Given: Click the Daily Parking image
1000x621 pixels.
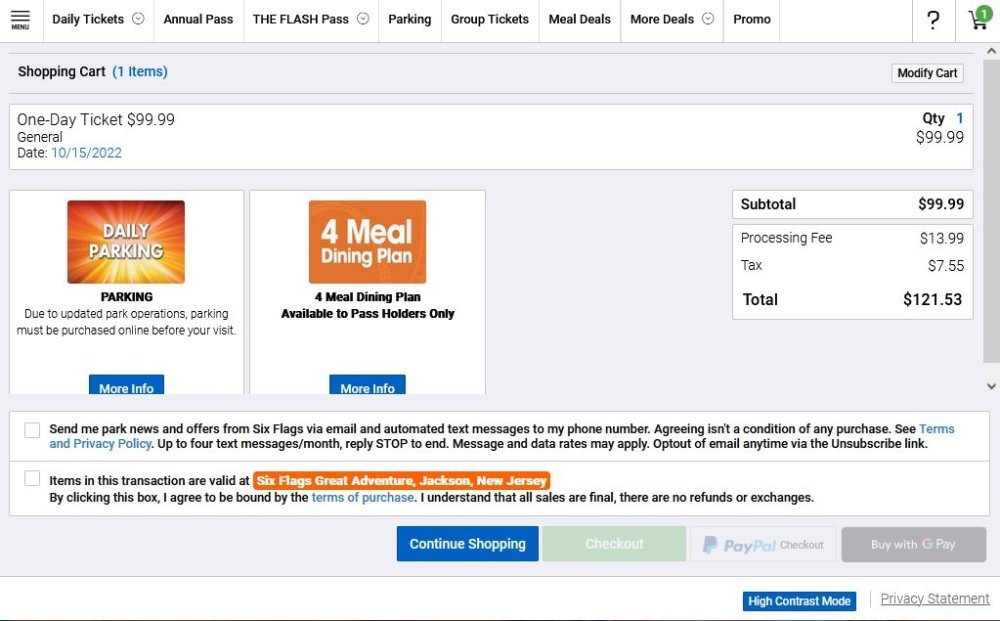Looking at the screenshot, I should (x=126, y=242).
